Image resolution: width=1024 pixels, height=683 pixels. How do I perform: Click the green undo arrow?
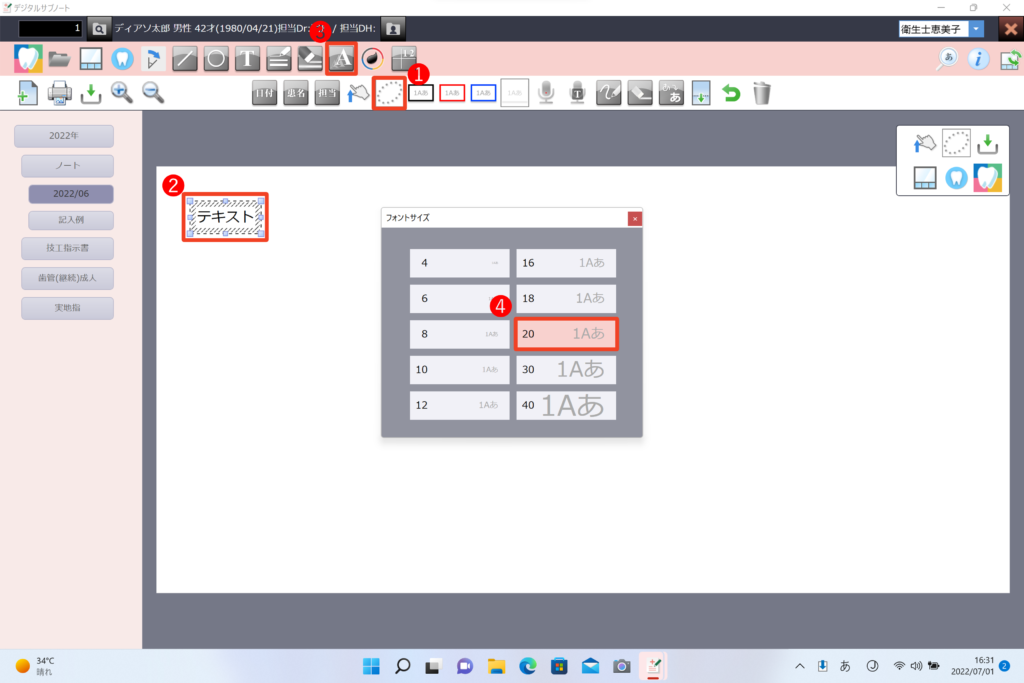coord(731,93)
